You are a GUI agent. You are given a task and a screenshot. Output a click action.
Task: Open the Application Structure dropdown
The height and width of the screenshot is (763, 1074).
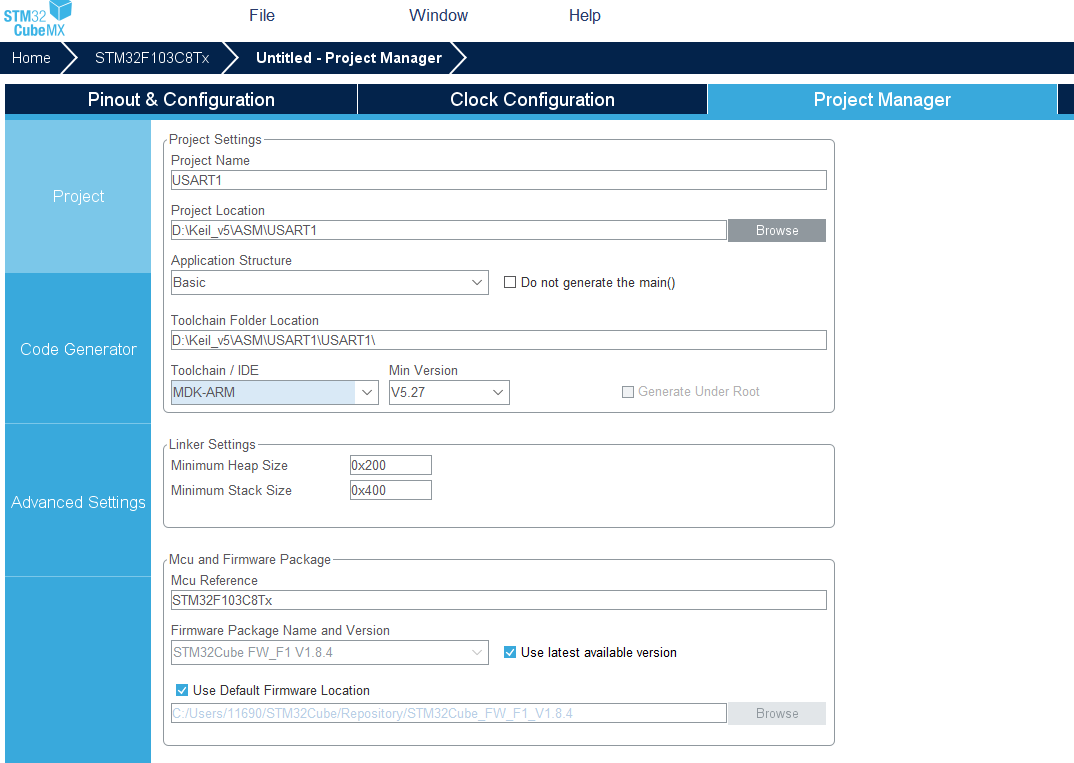tap(329, 282)
